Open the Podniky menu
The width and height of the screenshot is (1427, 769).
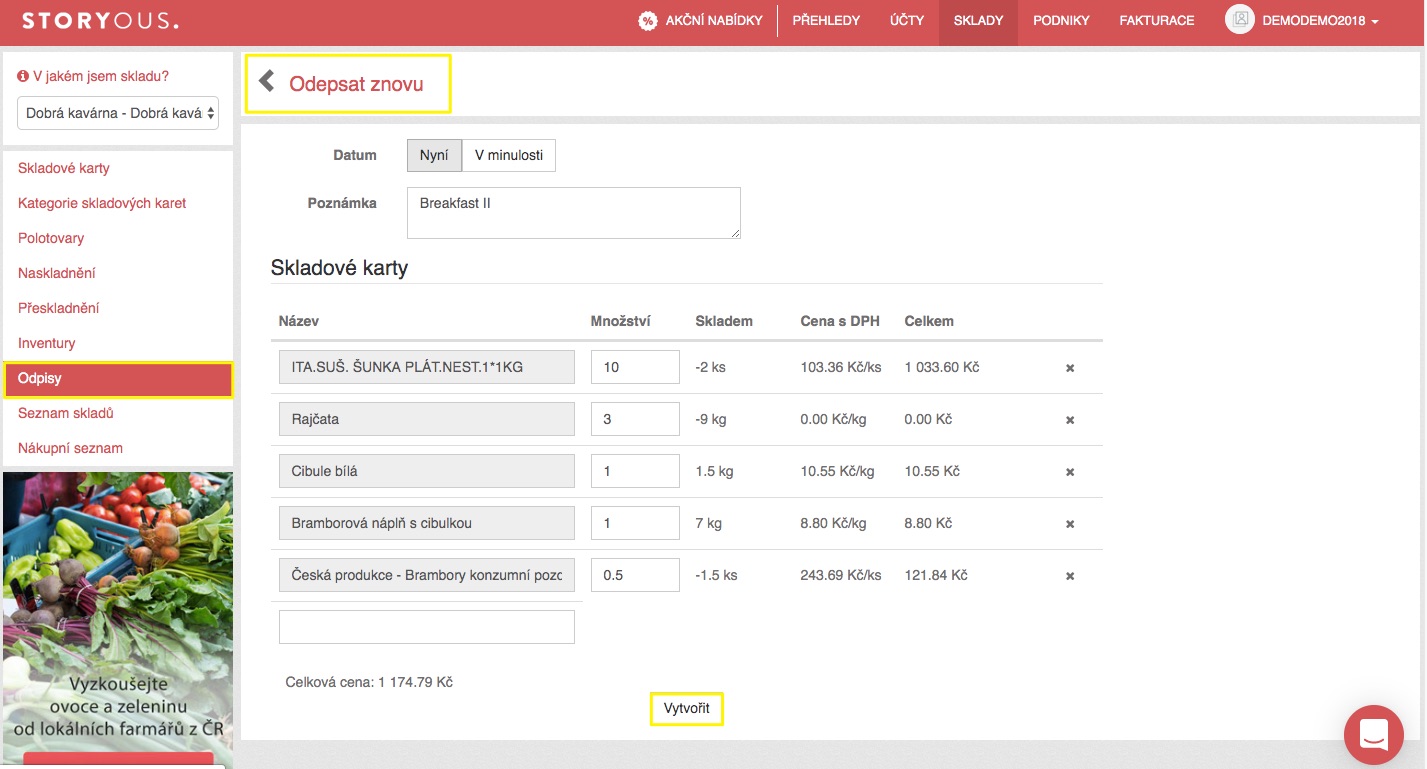click(x=1061, y=20)
